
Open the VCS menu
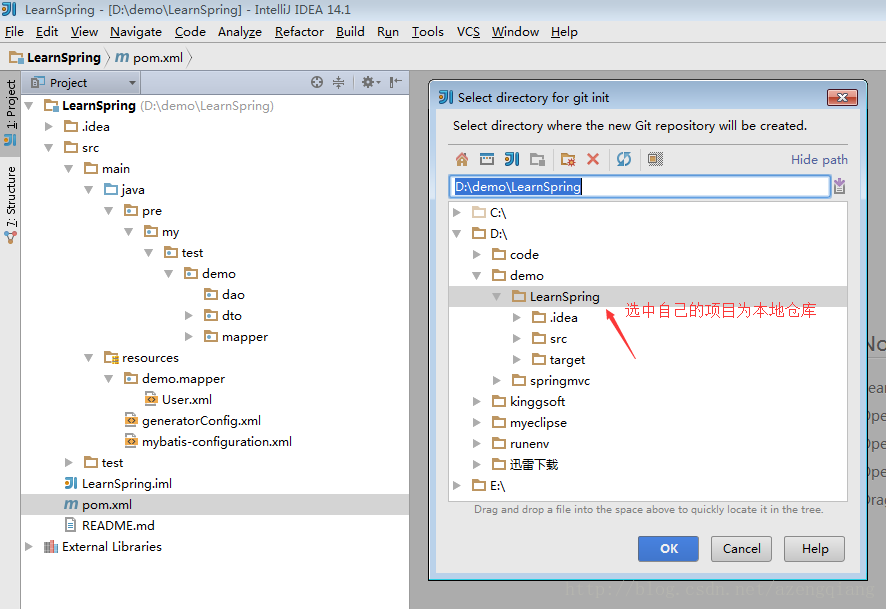click(x=468, y=32)
